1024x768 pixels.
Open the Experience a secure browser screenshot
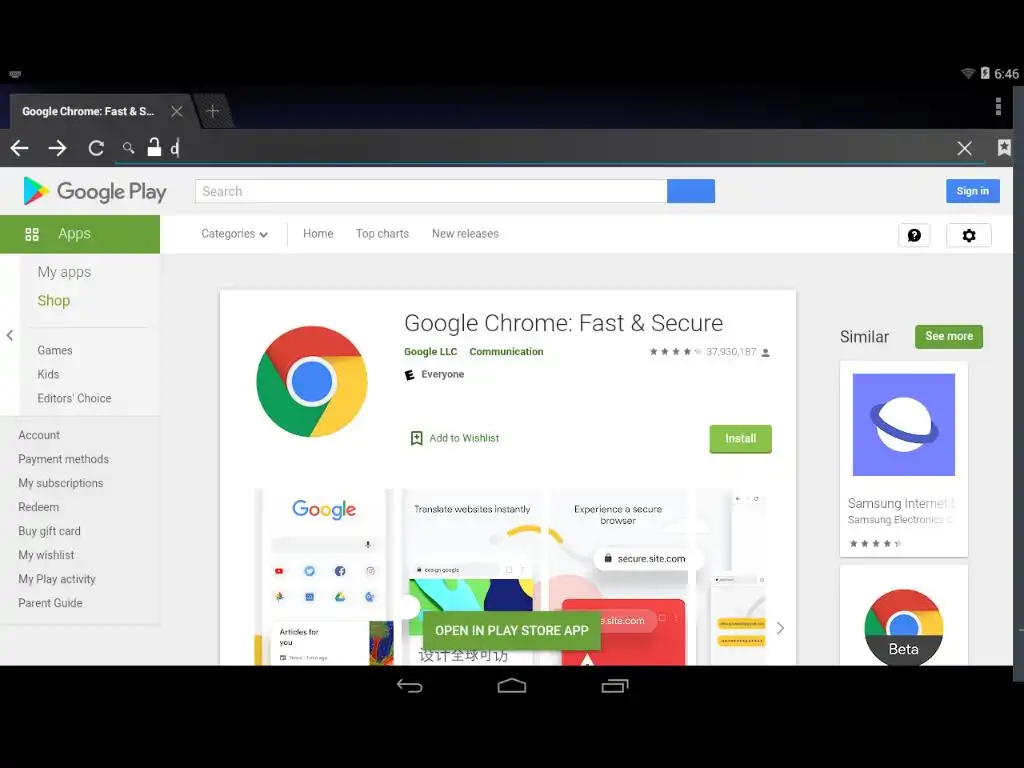(618, 577)
